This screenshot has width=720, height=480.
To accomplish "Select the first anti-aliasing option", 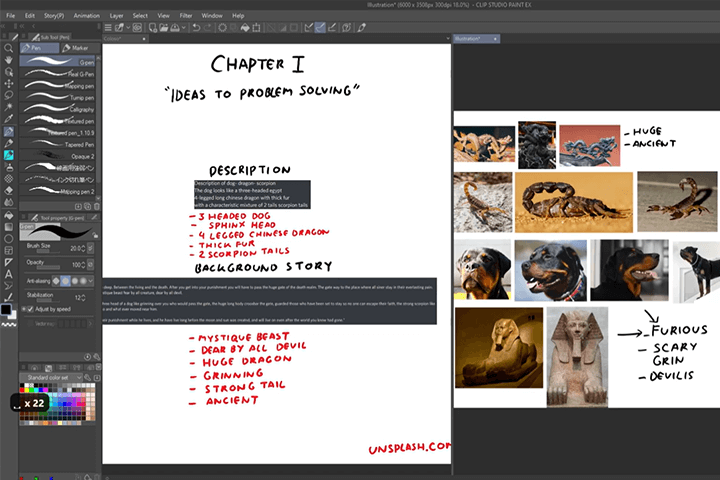I will [56, 281].
